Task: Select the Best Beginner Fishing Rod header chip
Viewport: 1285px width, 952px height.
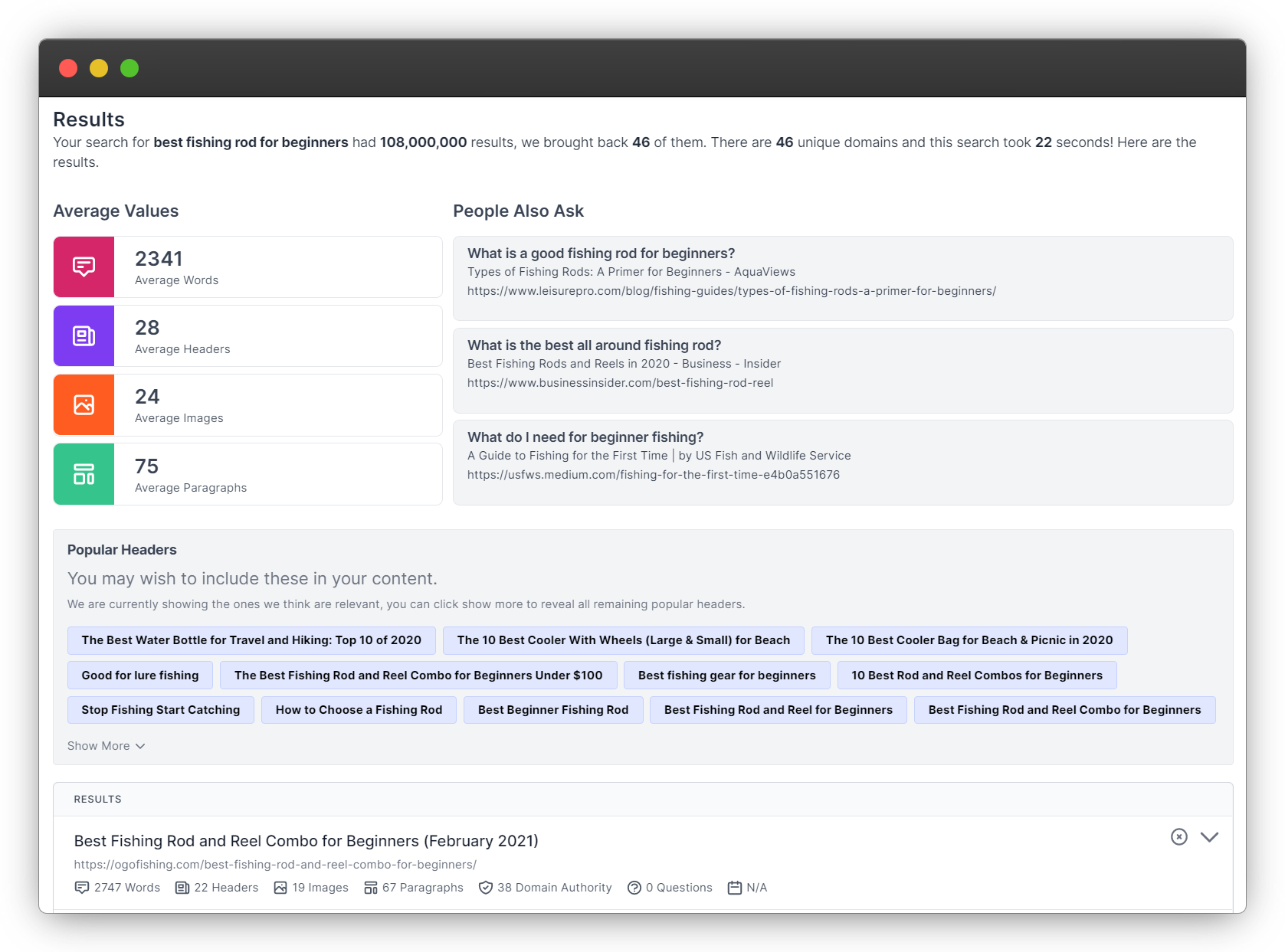Action: (552, 709)
